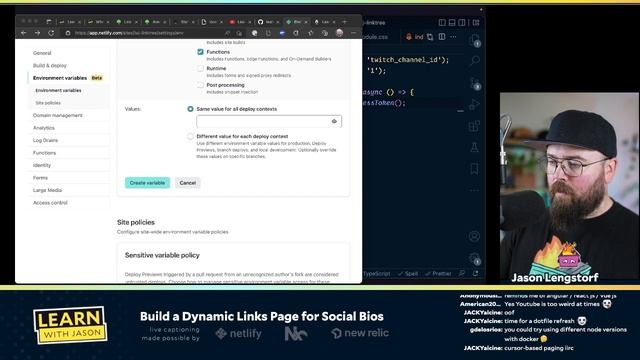Viewport: 640px width, 360px height.
Task: Click Site policies heading
Action: click(x=136, y=222)
